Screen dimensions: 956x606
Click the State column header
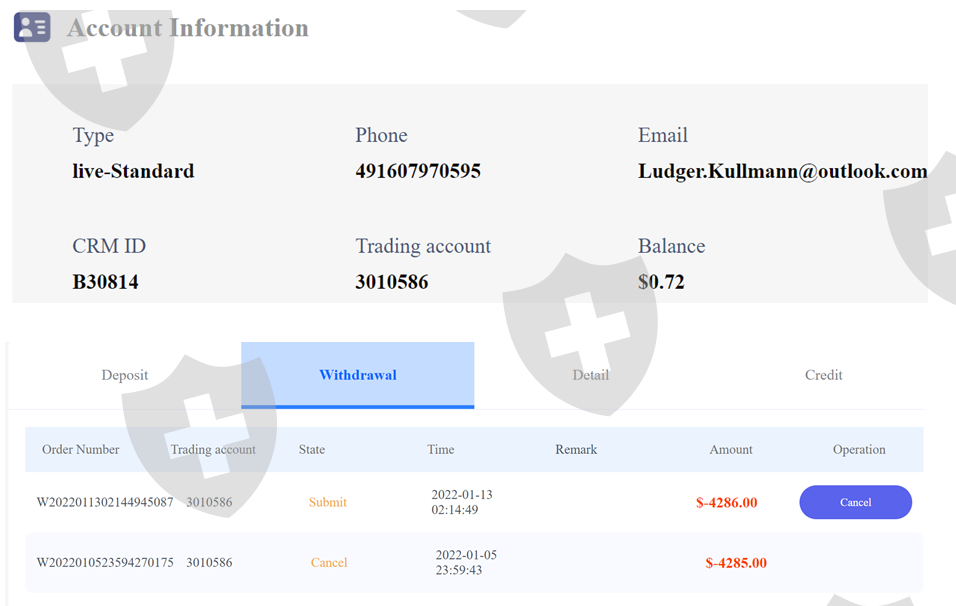point(312,449)
